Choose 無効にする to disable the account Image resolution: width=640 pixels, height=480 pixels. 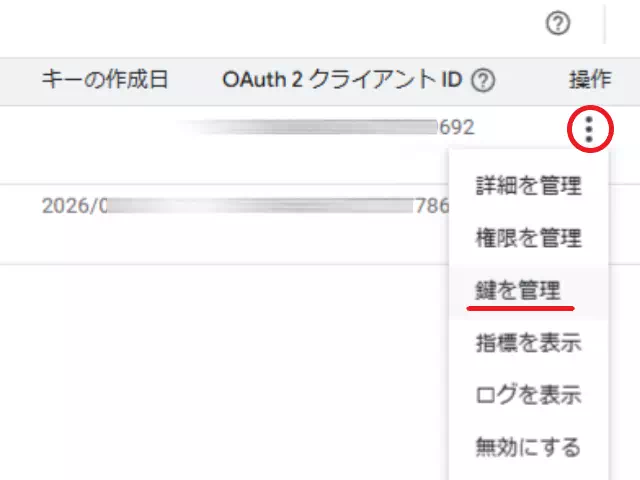(528, 447)
